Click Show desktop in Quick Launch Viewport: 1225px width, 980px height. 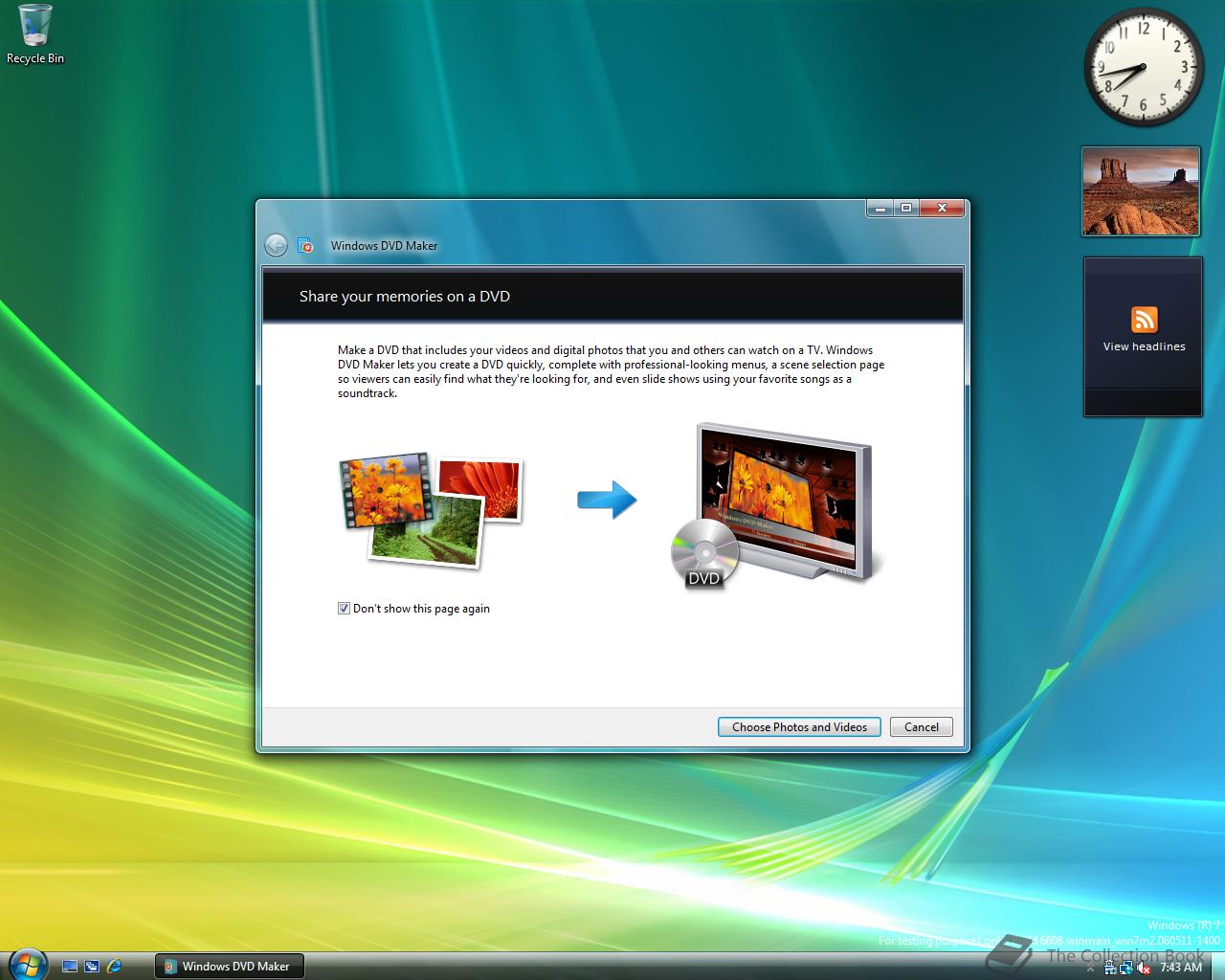point(70,967)
